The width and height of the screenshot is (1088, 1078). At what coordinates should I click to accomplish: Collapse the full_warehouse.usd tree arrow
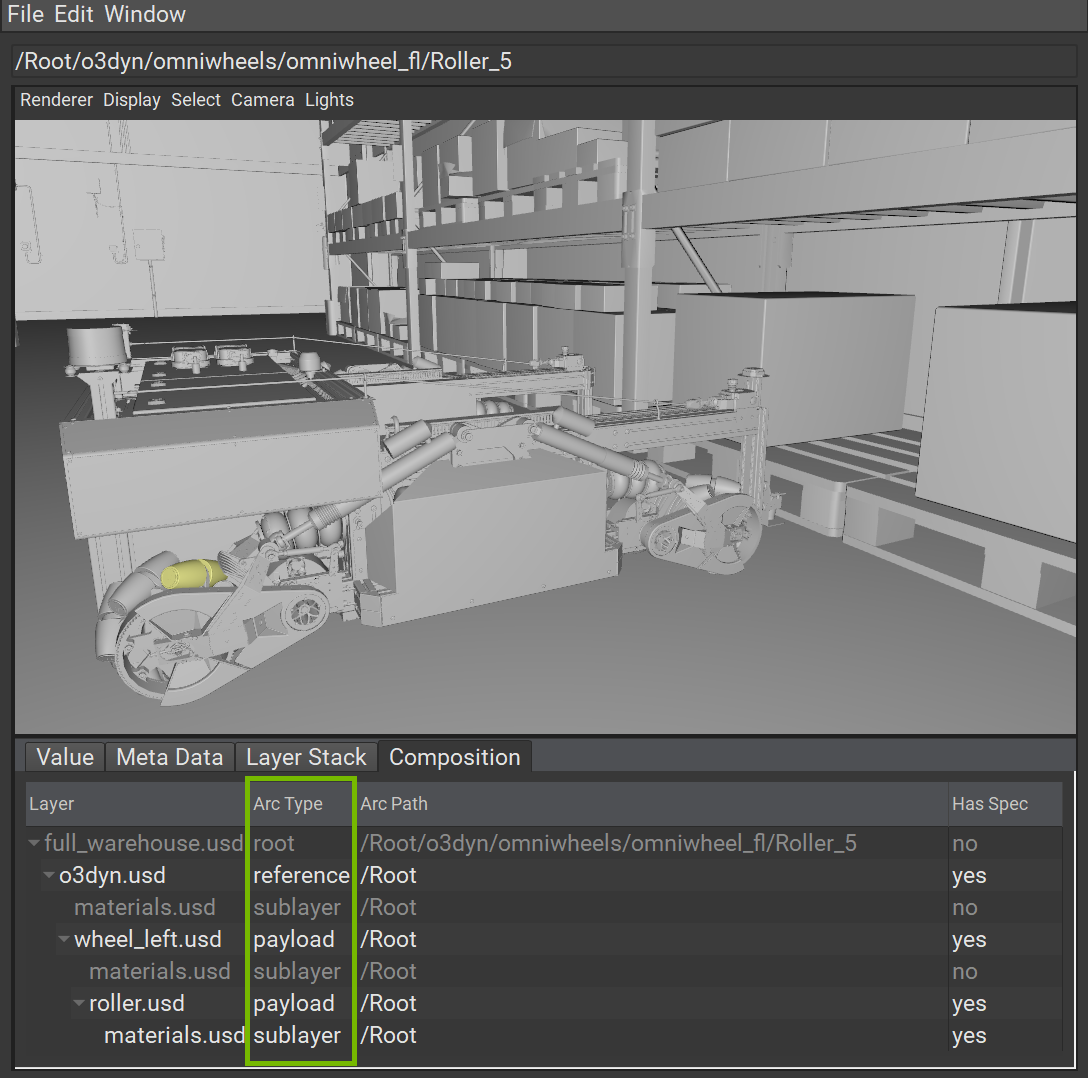click(x=36, y=844)
